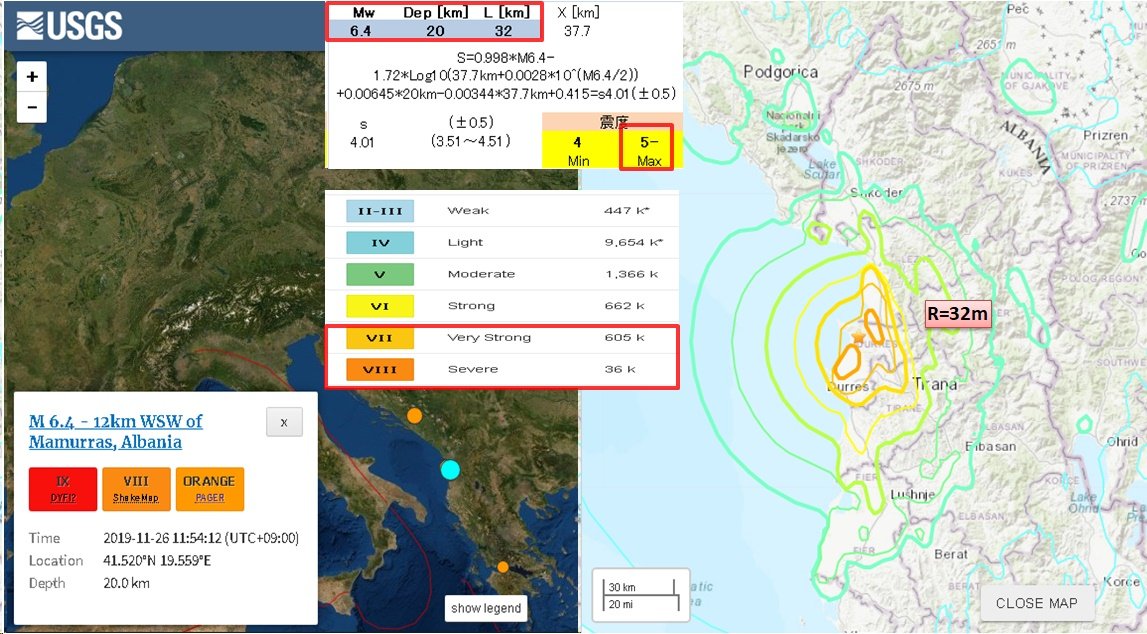Click the '9,654 k*' population value

[x=633, y=242]
